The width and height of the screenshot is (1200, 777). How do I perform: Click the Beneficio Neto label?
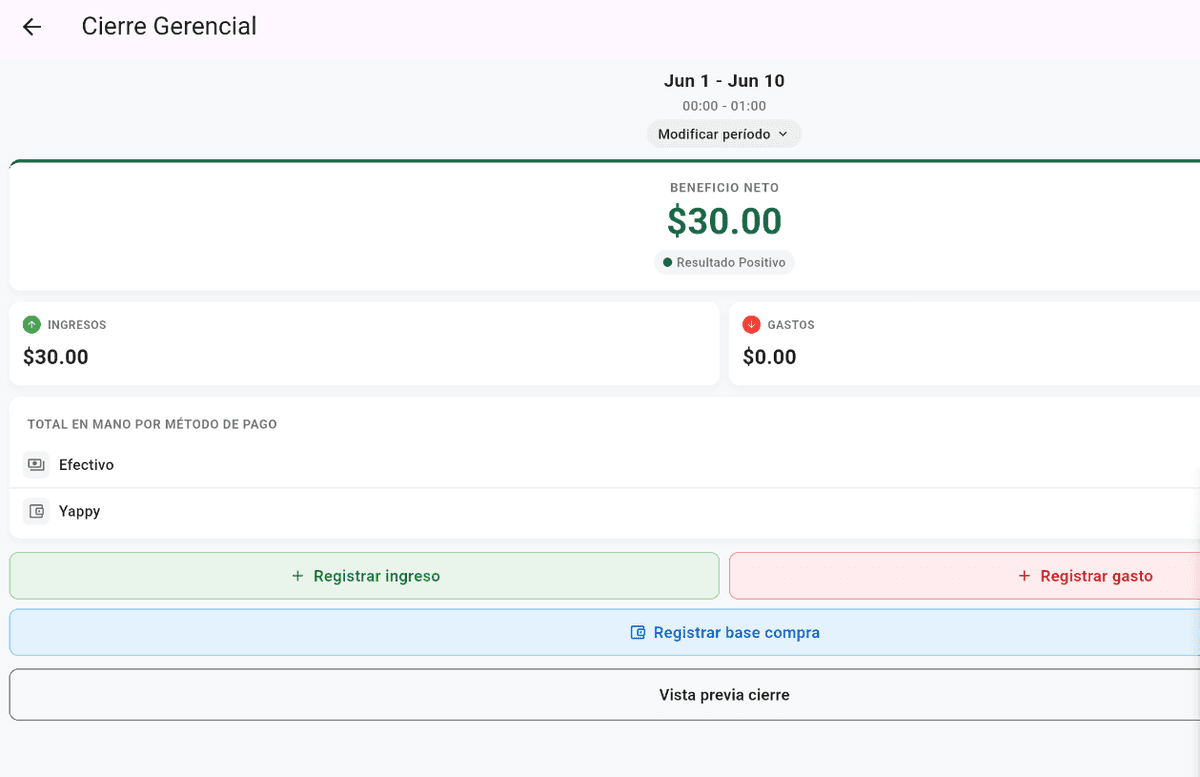pos(724,187)
